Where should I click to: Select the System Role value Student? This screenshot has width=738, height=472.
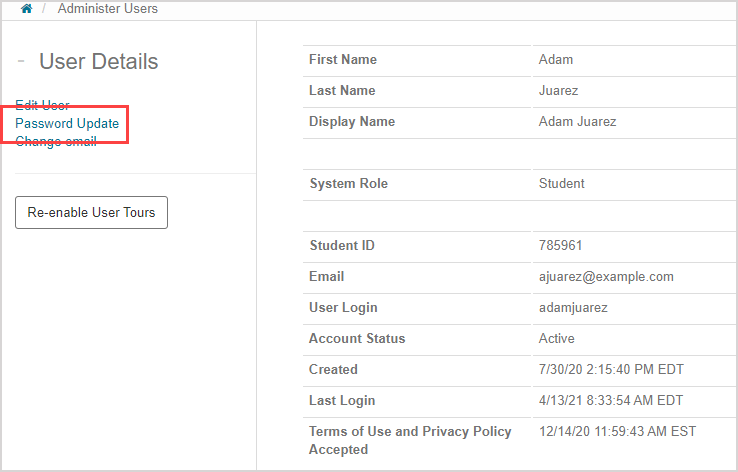(562, 184)
